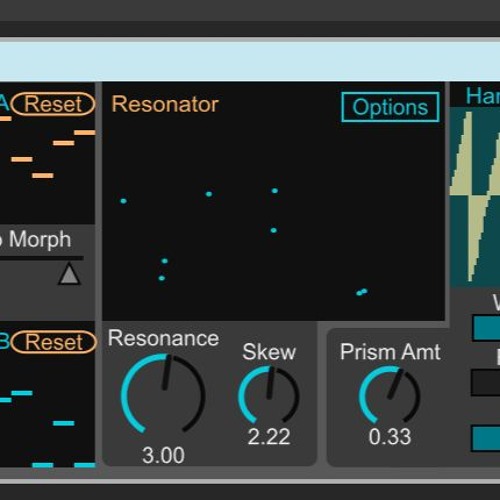Click the Skew value 2.22
This screenshot has height=500, width=500.
(269, 436)
